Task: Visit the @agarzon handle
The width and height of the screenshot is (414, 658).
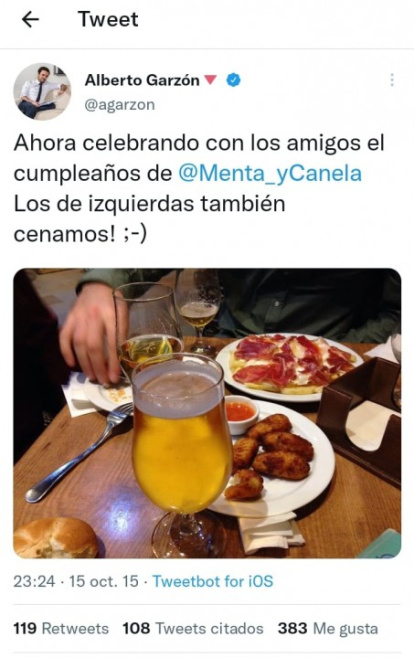Action: coord(120,104)
